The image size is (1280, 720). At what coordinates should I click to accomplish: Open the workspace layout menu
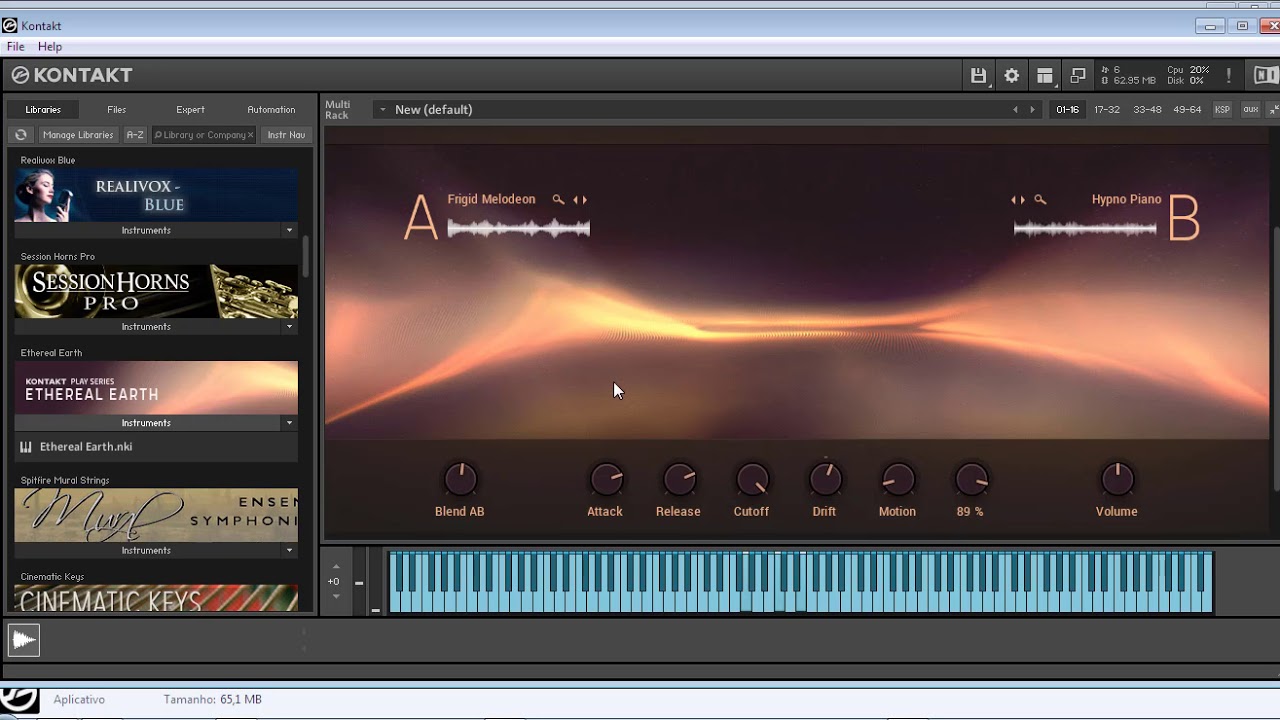[x=1045, y=75]
